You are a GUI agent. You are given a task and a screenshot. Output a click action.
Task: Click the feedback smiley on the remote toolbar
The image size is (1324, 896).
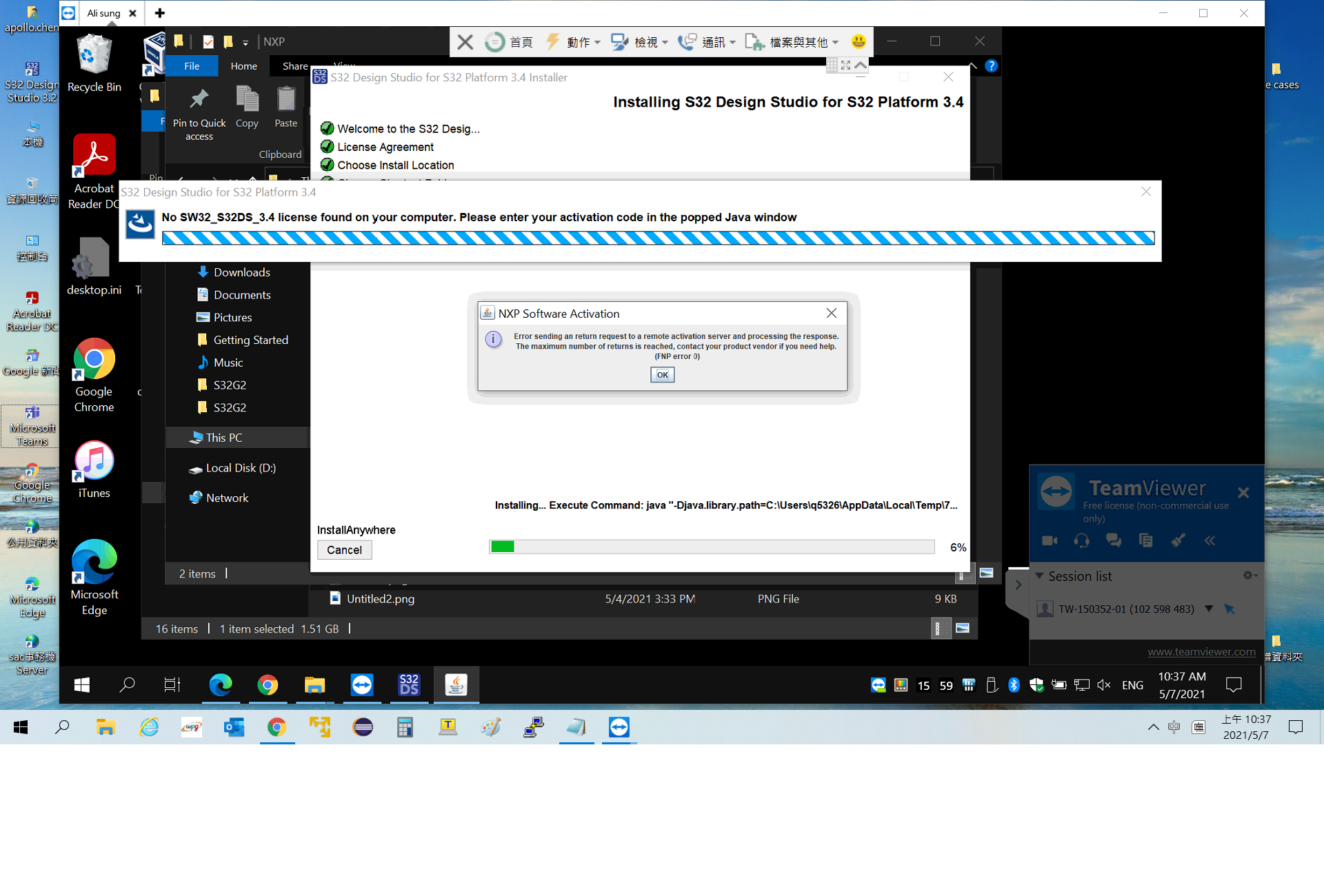pyautogui.click(x=859, y=41)
